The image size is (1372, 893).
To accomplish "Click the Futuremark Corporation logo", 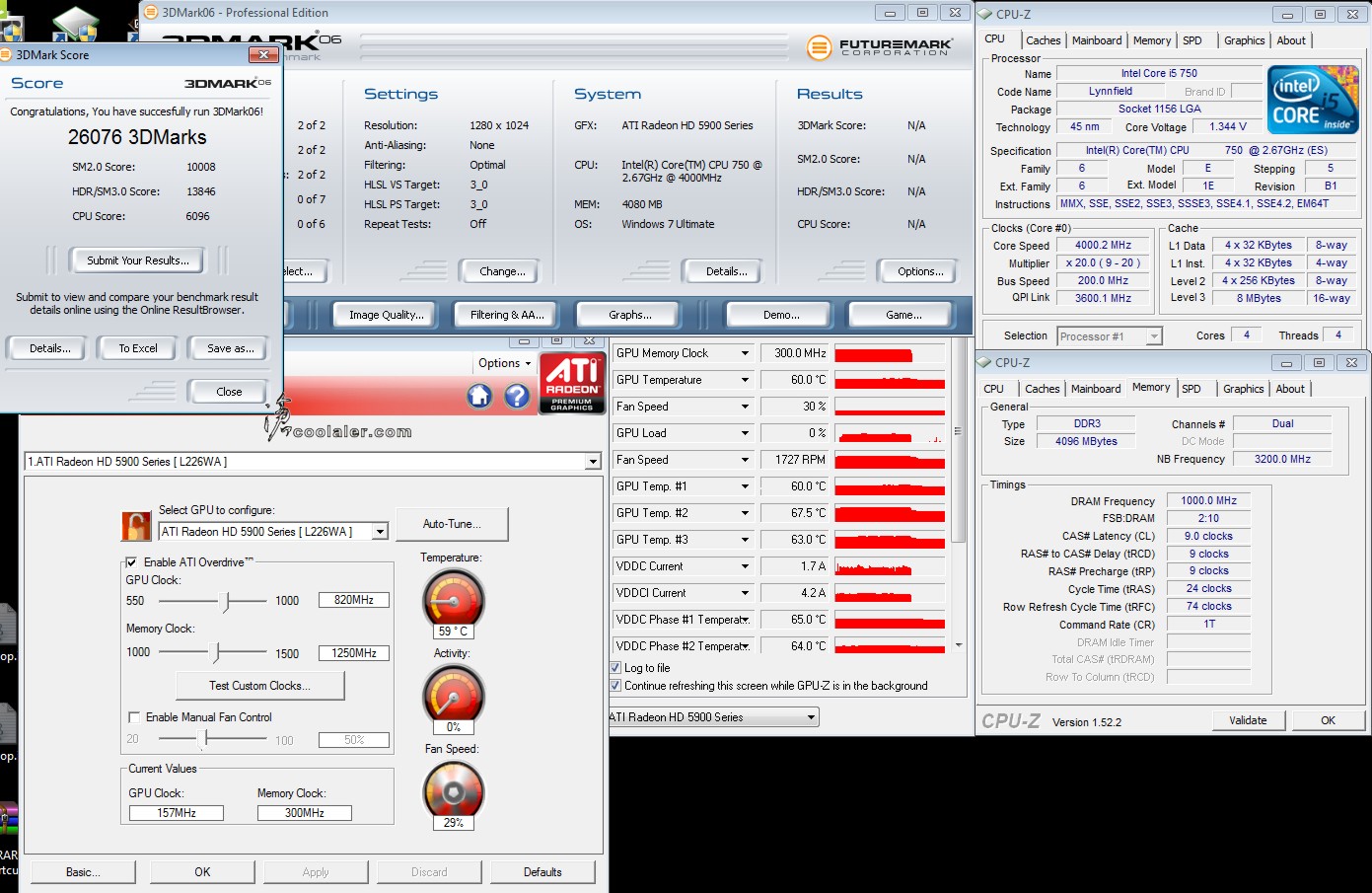I will coord(879,46).
